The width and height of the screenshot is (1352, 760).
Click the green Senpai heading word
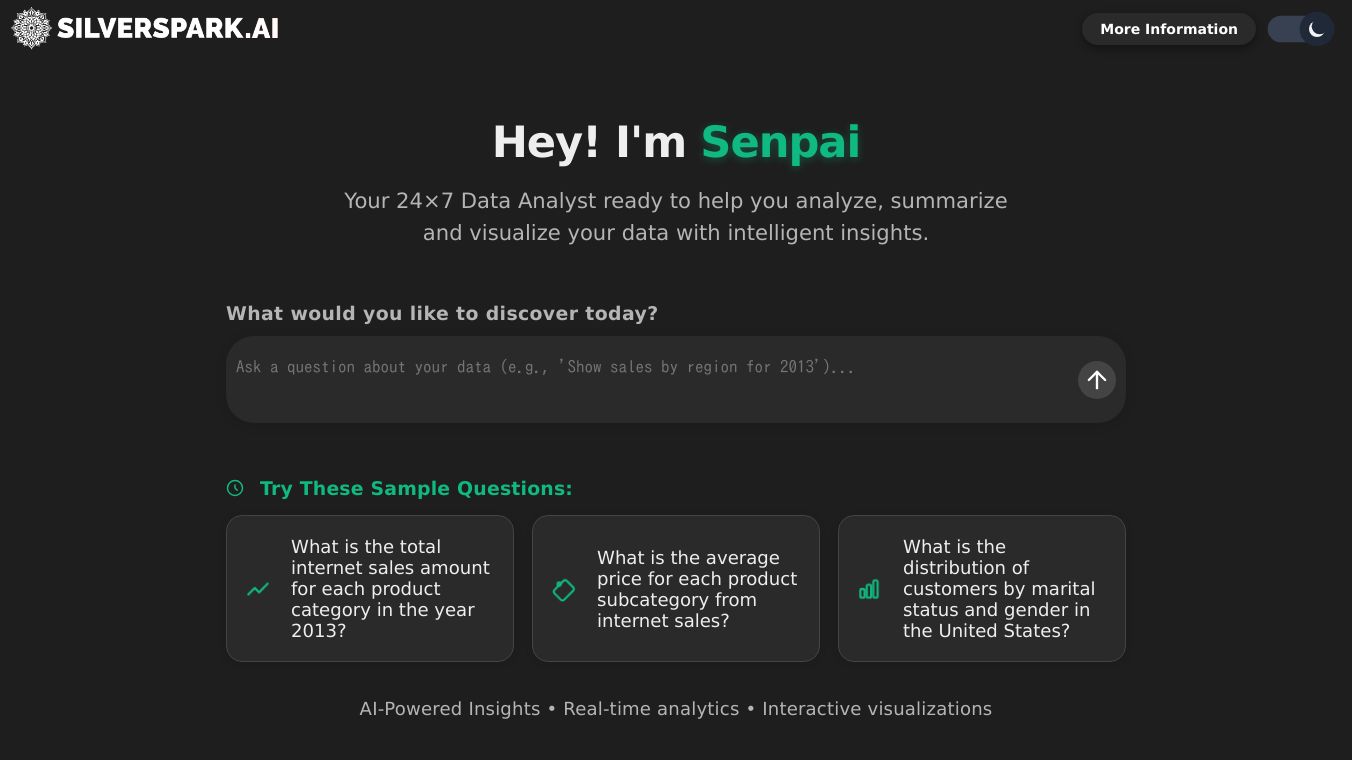[x=780, y=141]
